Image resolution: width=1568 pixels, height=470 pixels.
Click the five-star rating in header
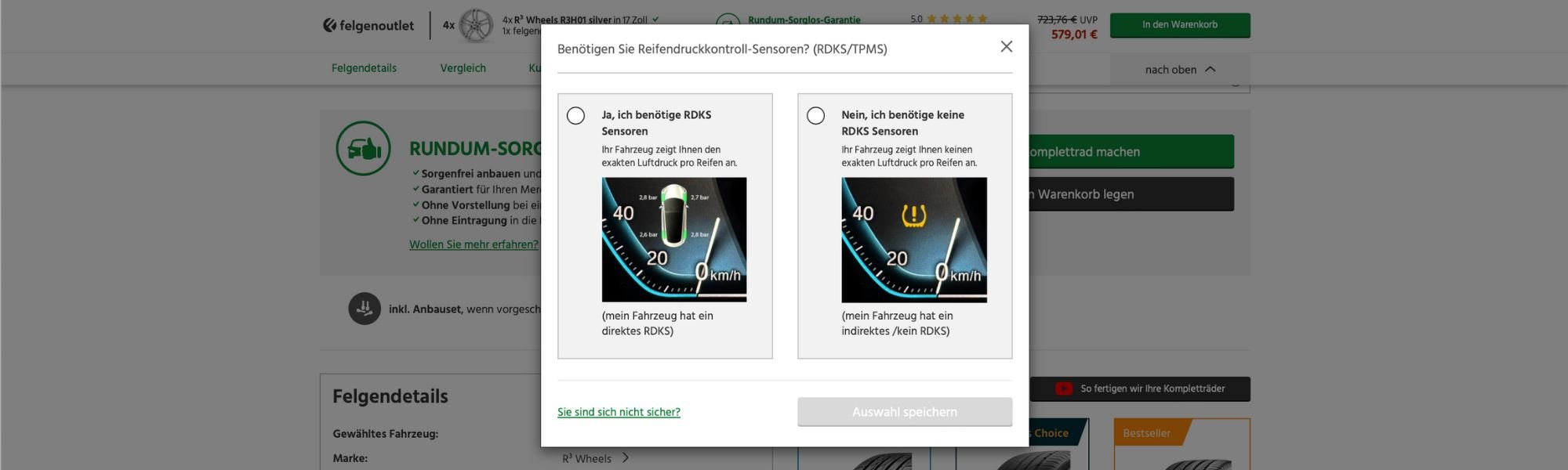pyautogui.click(x=956, y=19)
